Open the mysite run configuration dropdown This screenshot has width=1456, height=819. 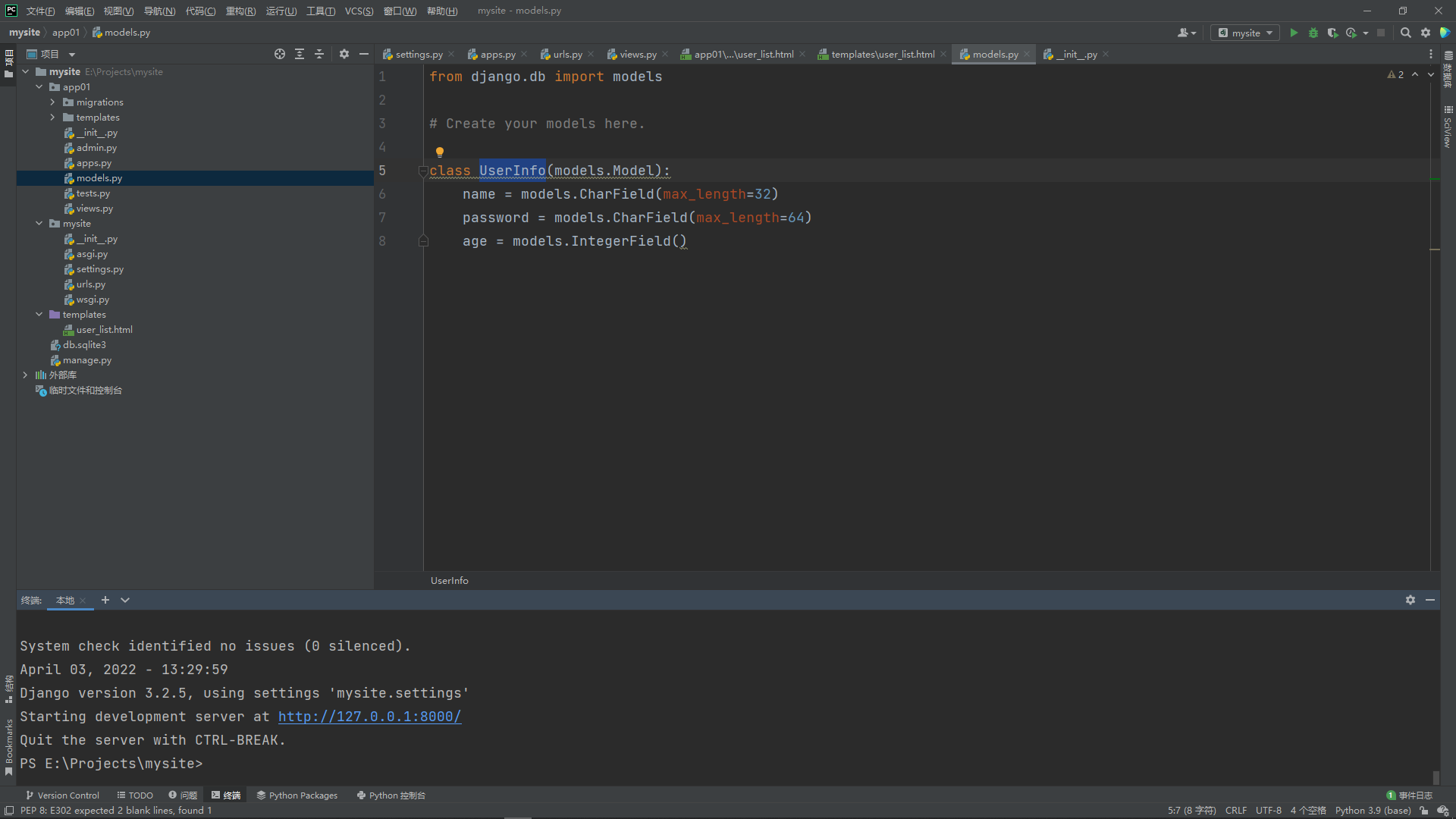pos(1245,33)
